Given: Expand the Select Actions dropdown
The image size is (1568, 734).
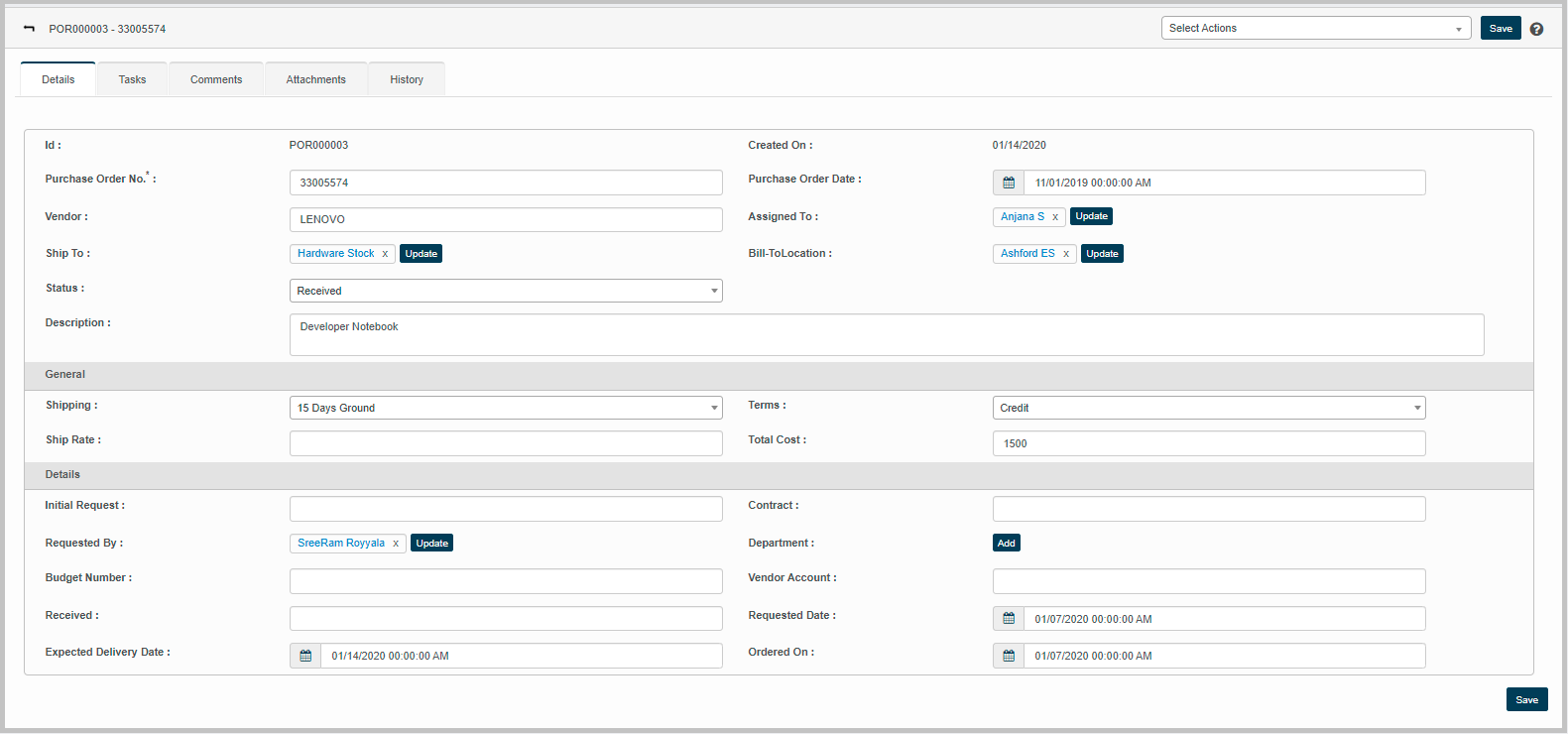Looking at the screenshot, I should pos(1315,29).
